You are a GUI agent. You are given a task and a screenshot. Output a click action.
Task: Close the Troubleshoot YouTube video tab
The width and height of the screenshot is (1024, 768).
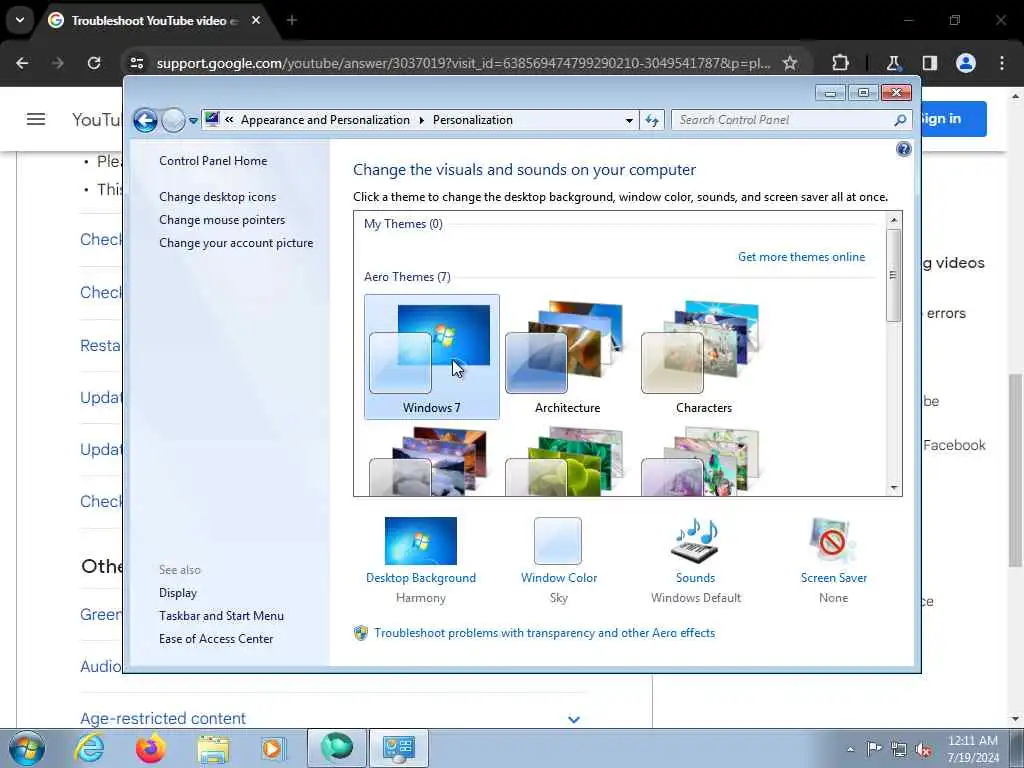coord(256,20)
